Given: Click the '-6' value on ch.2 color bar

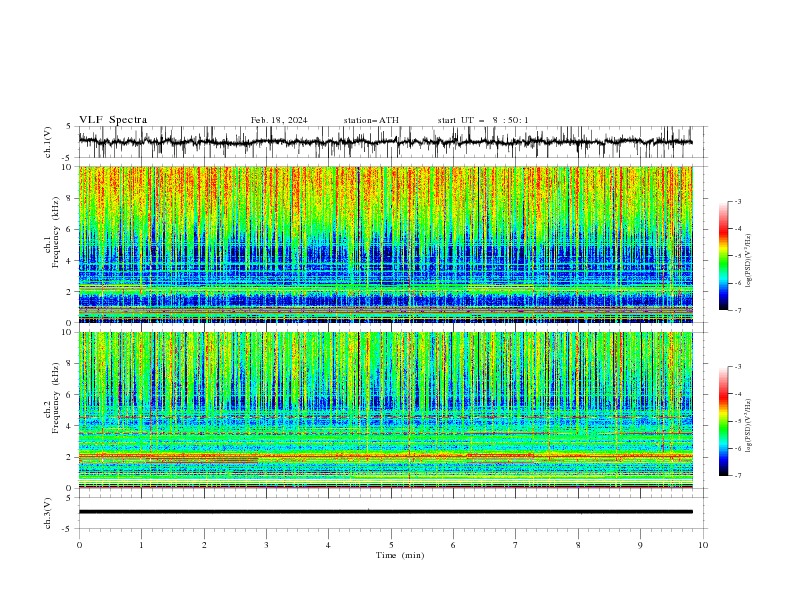Looking at the screenshot, I should (x=737, y=448).
